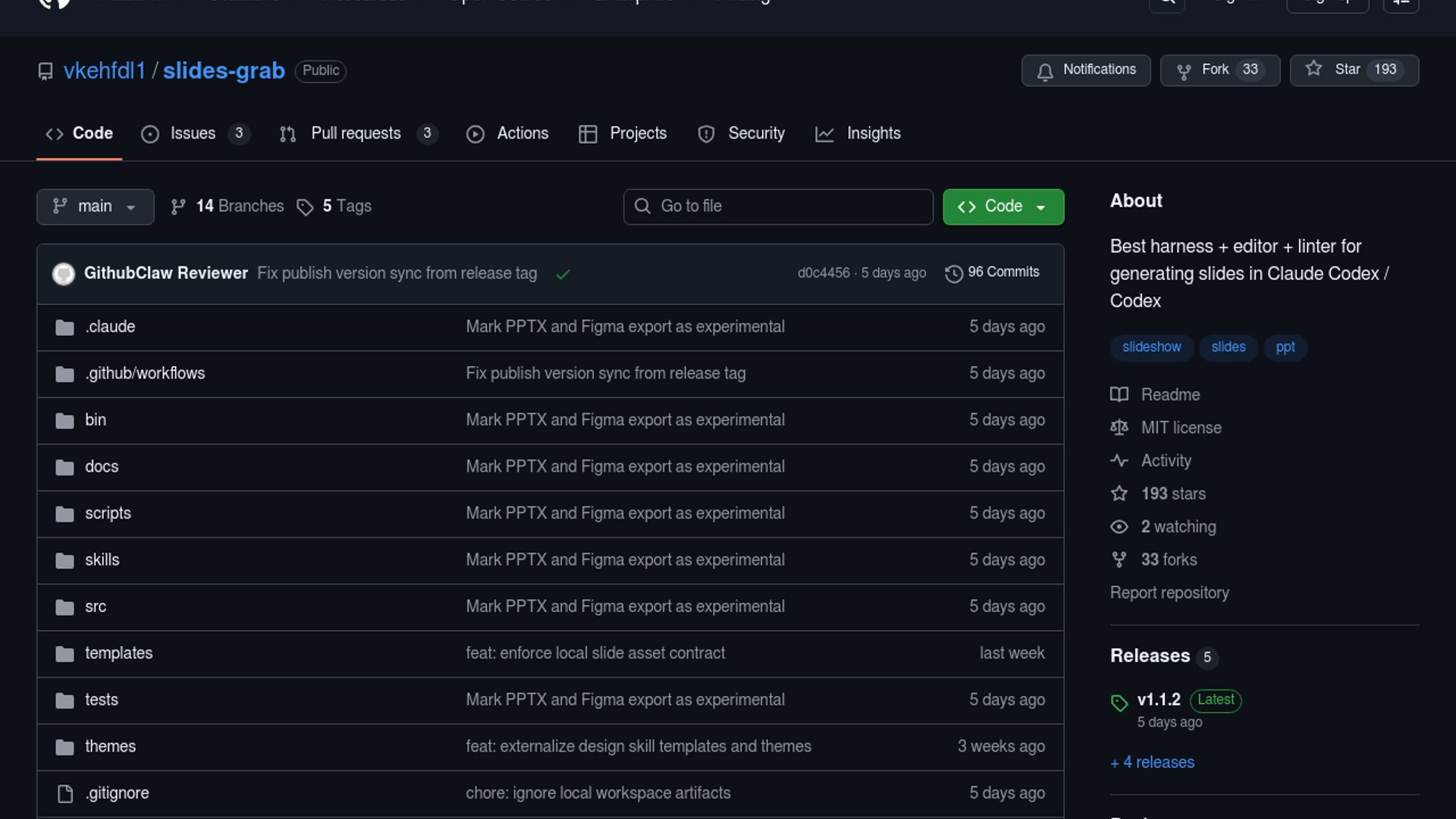Image resolution: width=1456 pixels, height=819 pixels.
Task: Switch to the Issues tab
Action: click(193, 133)
